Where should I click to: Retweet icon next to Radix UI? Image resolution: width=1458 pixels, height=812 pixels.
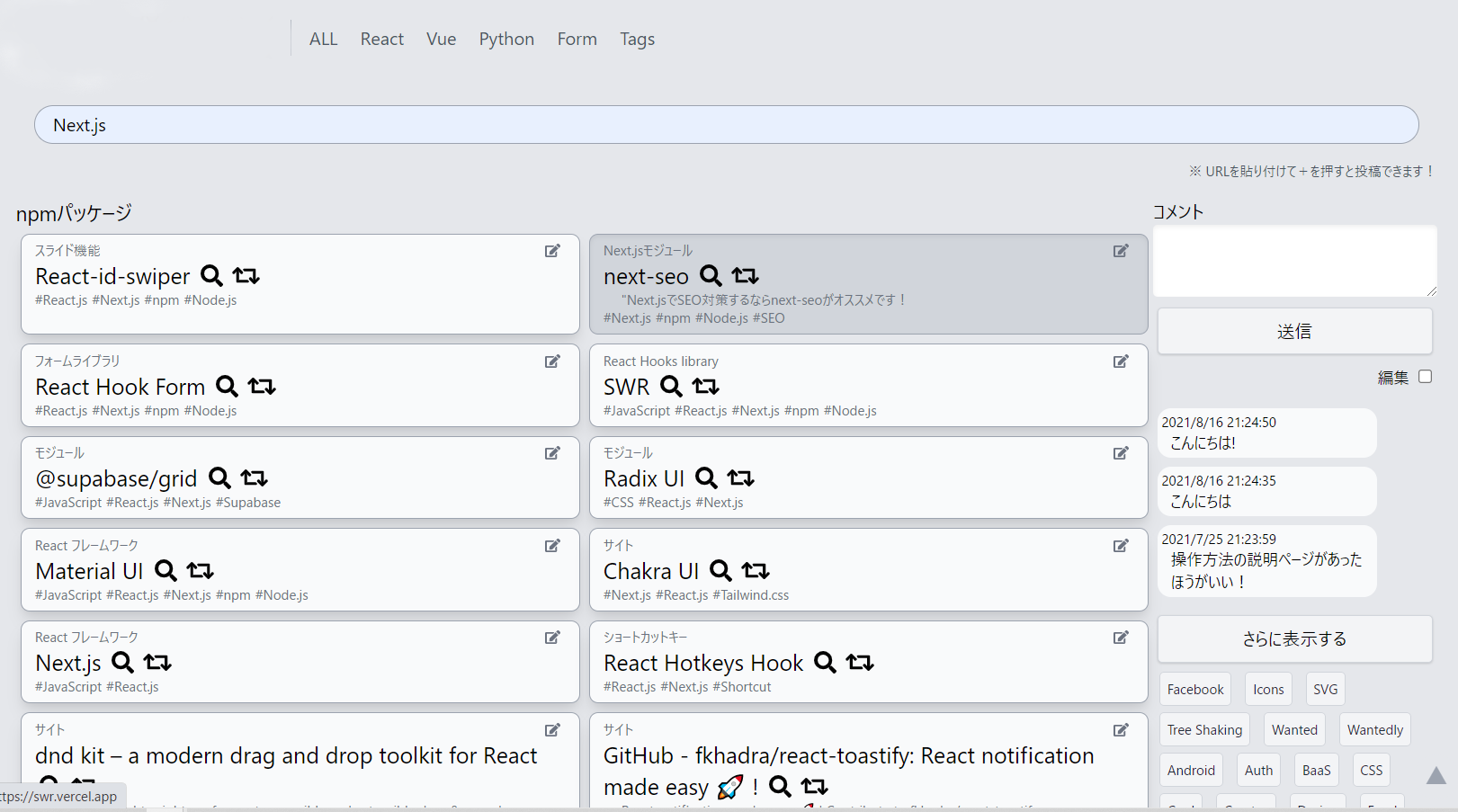[740, 477]
